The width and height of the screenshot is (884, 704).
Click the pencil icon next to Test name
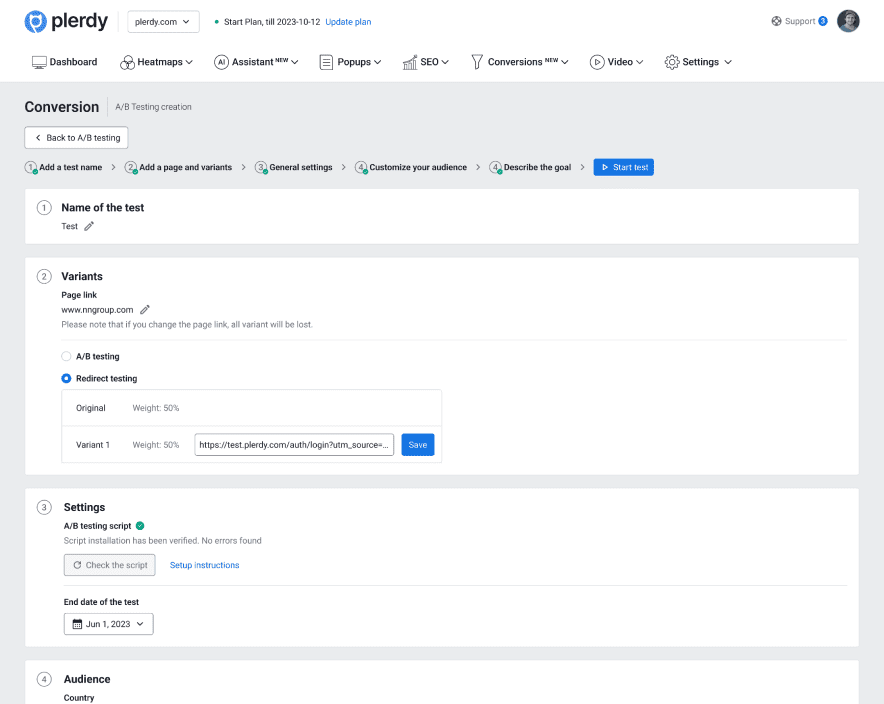tap(89, 227)
